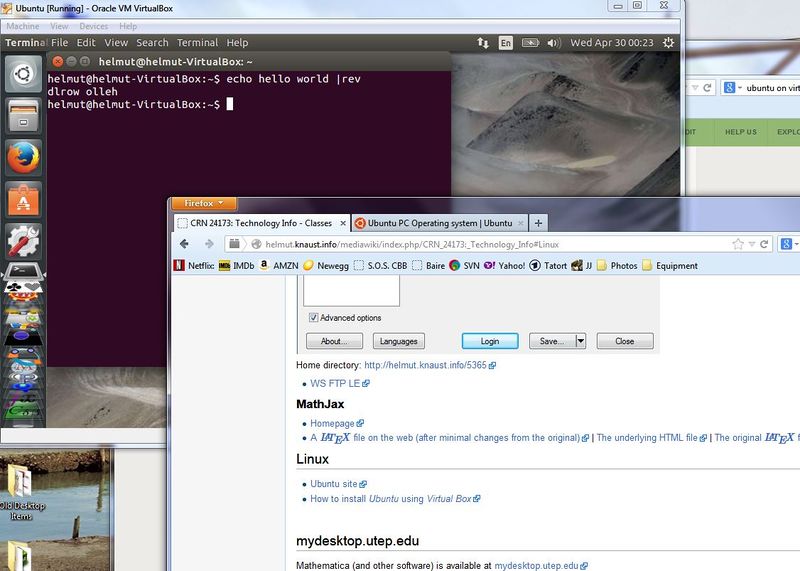800x571 pixels.
Task: Open the AMZN bookmark
Action: click(279, 265)
